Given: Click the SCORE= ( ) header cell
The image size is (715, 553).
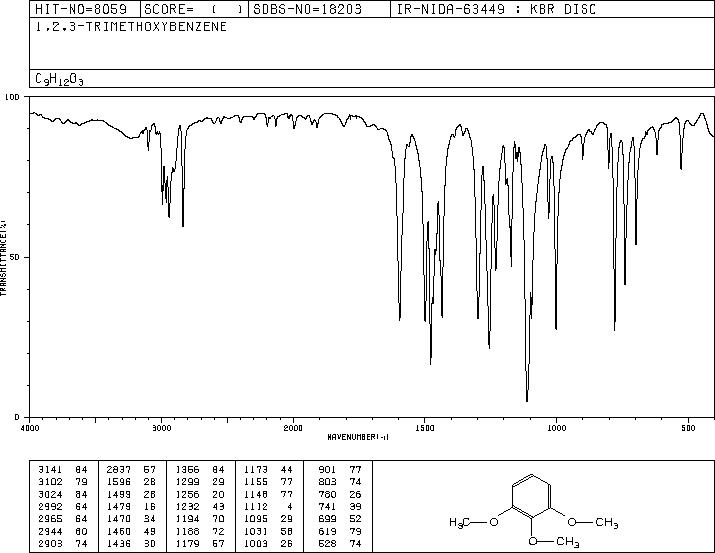Looking at the screenshot, I should pos(194,9).
